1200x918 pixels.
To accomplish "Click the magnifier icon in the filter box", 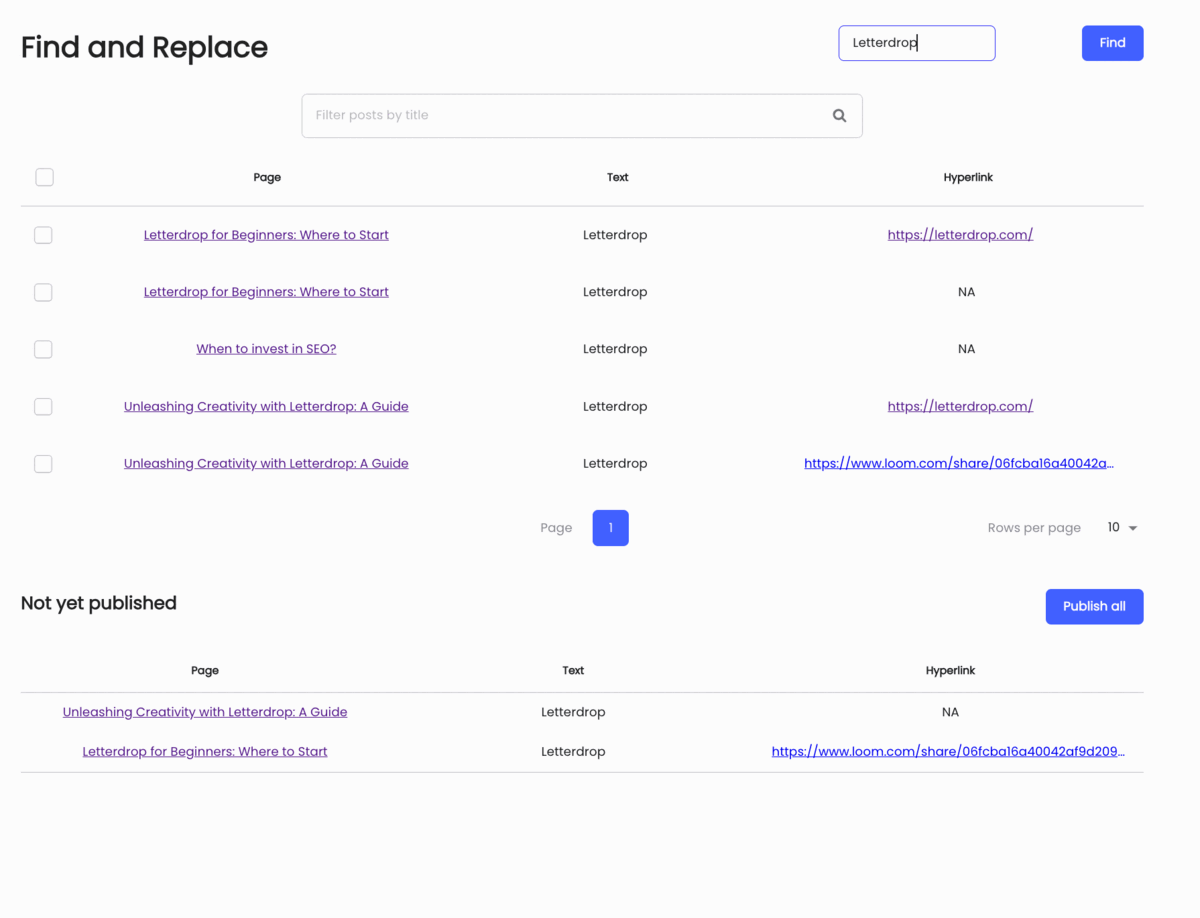I will coord(839,116).
